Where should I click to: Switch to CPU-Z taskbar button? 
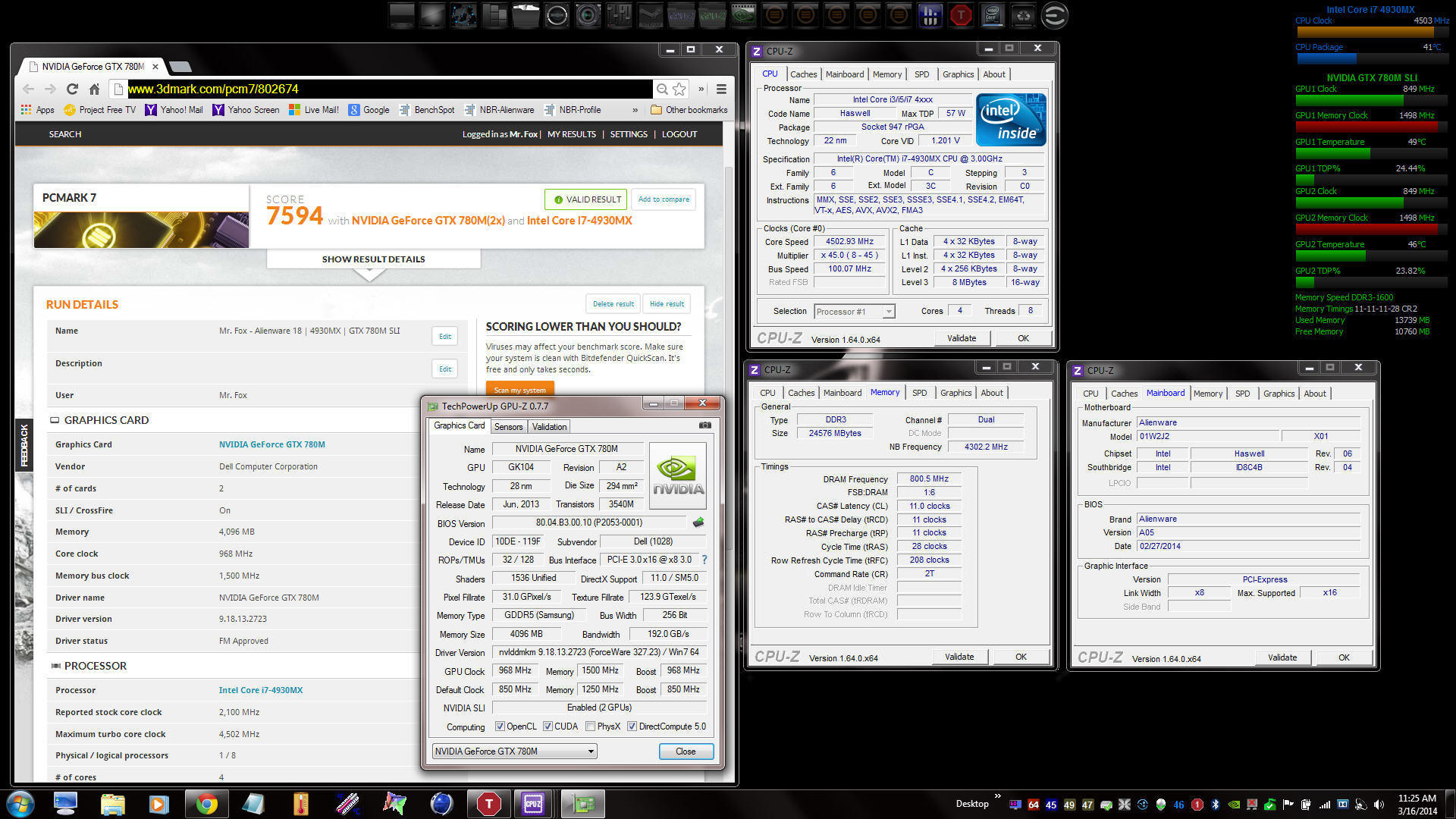(x=533, y=804)
